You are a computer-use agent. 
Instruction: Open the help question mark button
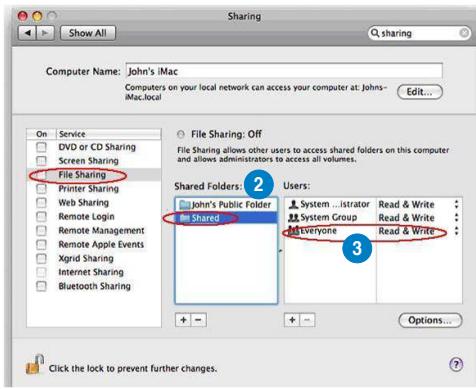pyautogui.click(x=456, y=364)
